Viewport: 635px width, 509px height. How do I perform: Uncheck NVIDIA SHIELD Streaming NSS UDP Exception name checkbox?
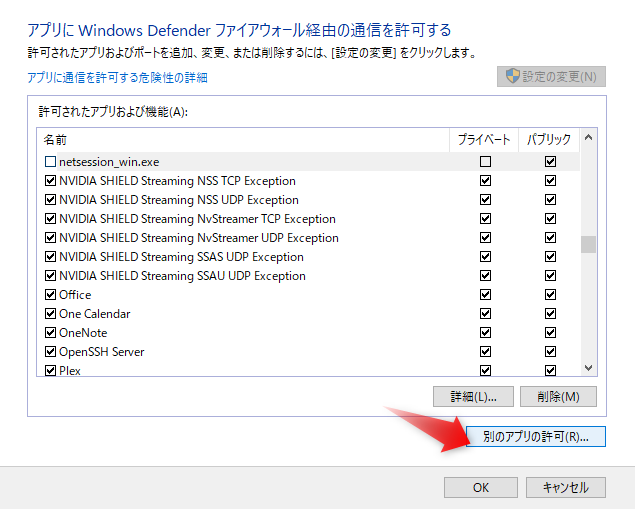coord(50,200)
